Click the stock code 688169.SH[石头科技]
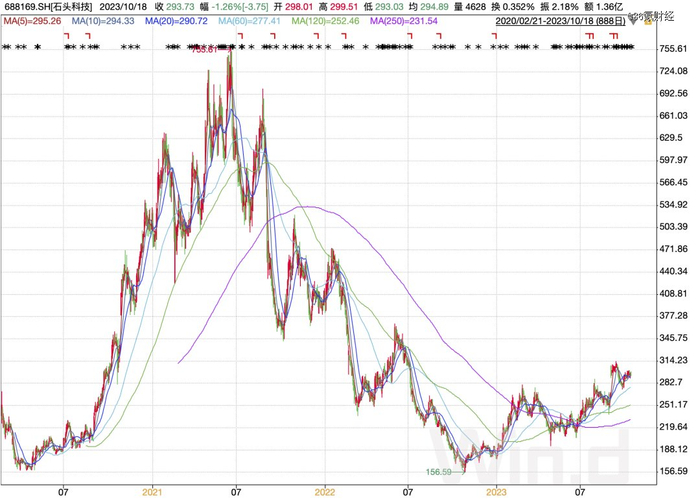This screenshot has width=700, height=499. click(47, 7)
